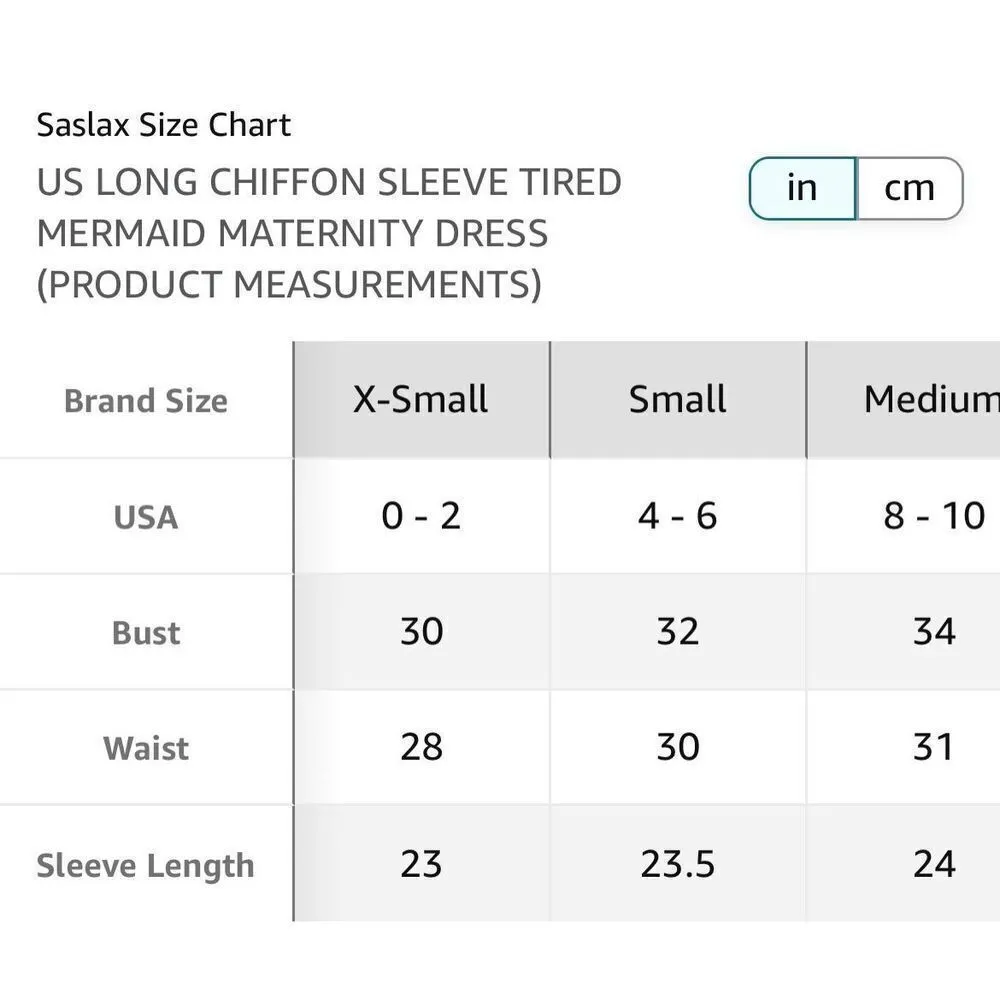
Task: Click the Small waist value 30
Action: point(677,748)
